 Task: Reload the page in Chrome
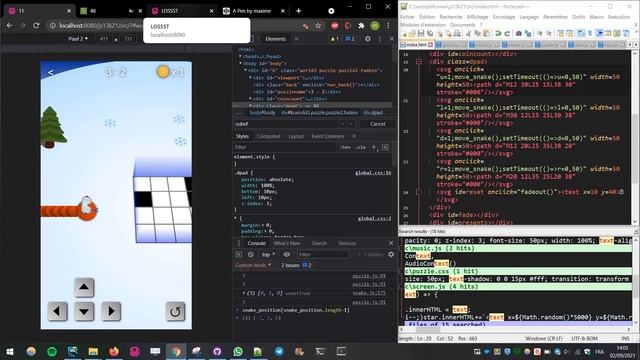coord(36,25)
